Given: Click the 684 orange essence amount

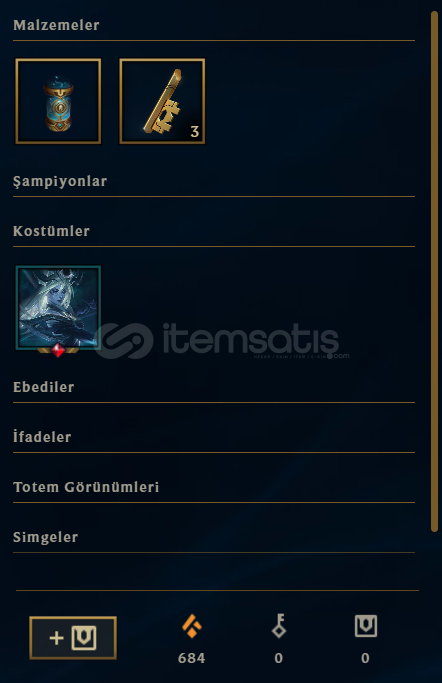Looking at the screenshot, I should [192, 658].
